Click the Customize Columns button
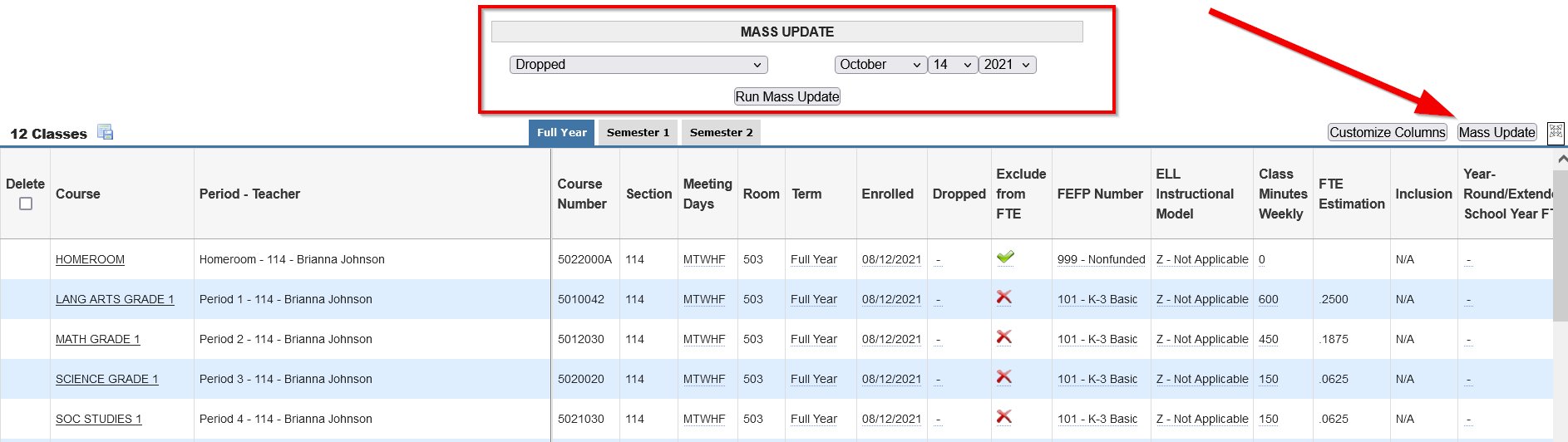The image size is (1568, 442). (1388, 132)
